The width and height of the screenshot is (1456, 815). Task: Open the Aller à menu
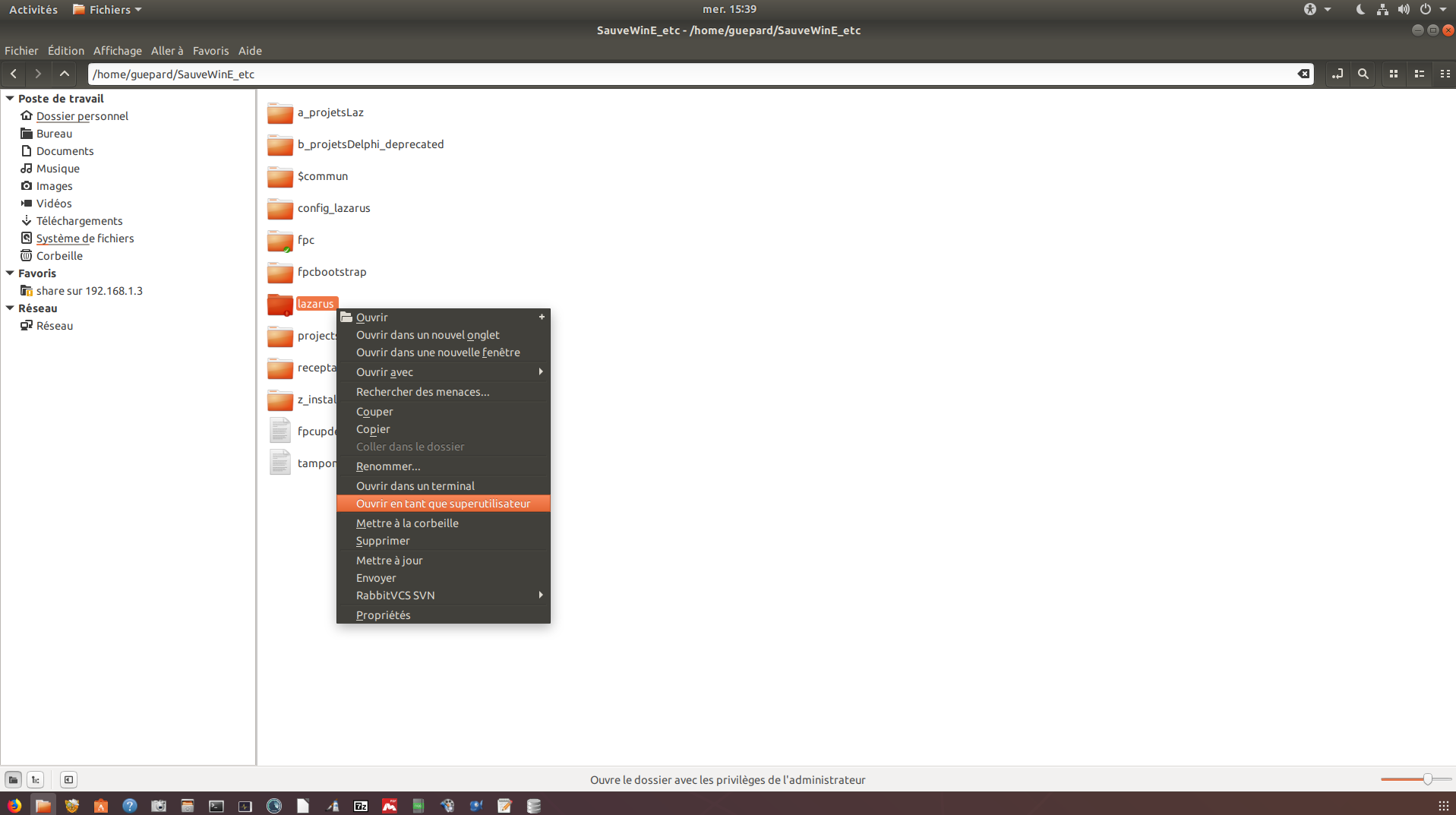coord(167,51)
